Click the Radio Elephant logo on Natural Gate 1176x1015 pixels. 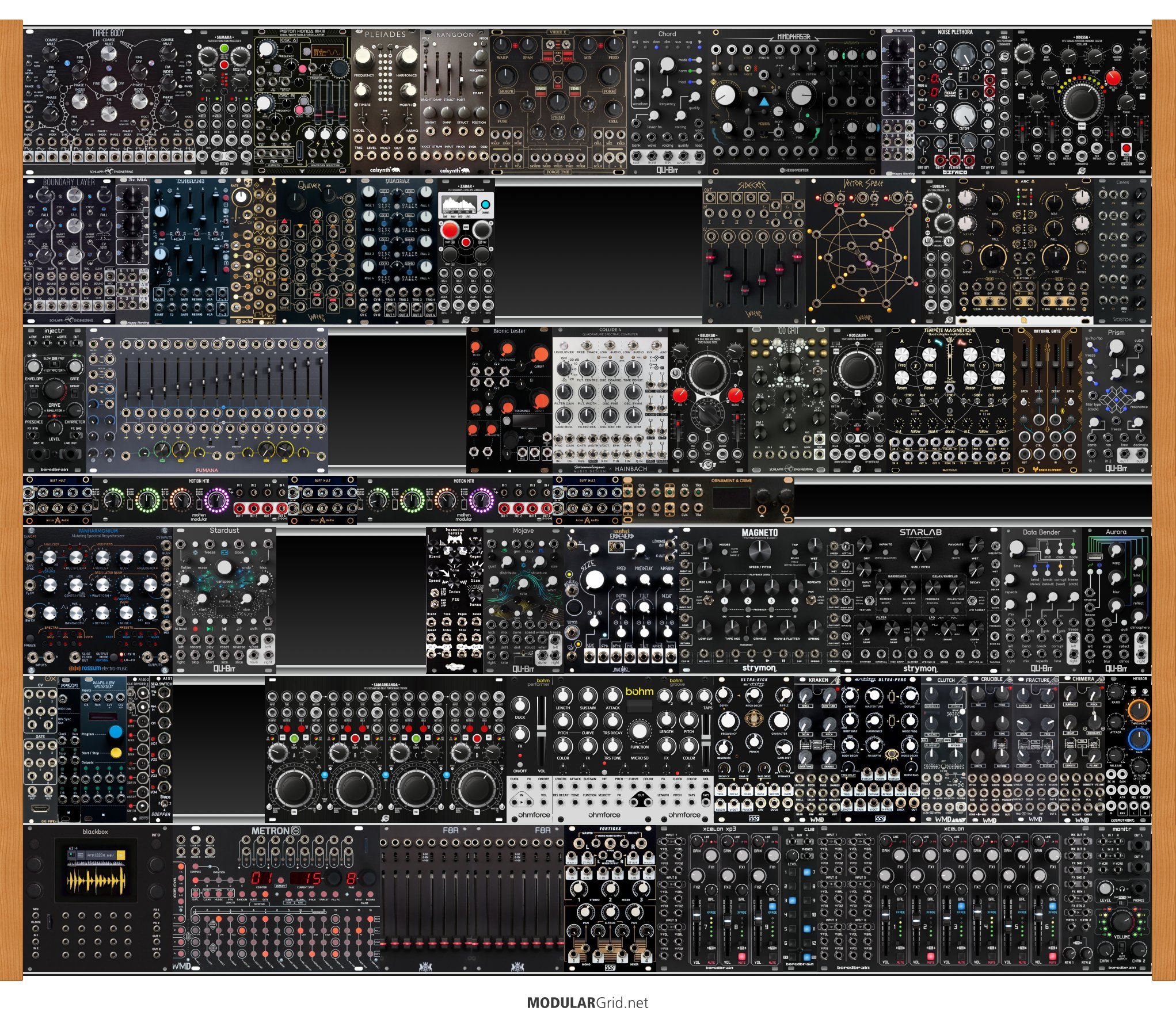1047,469
